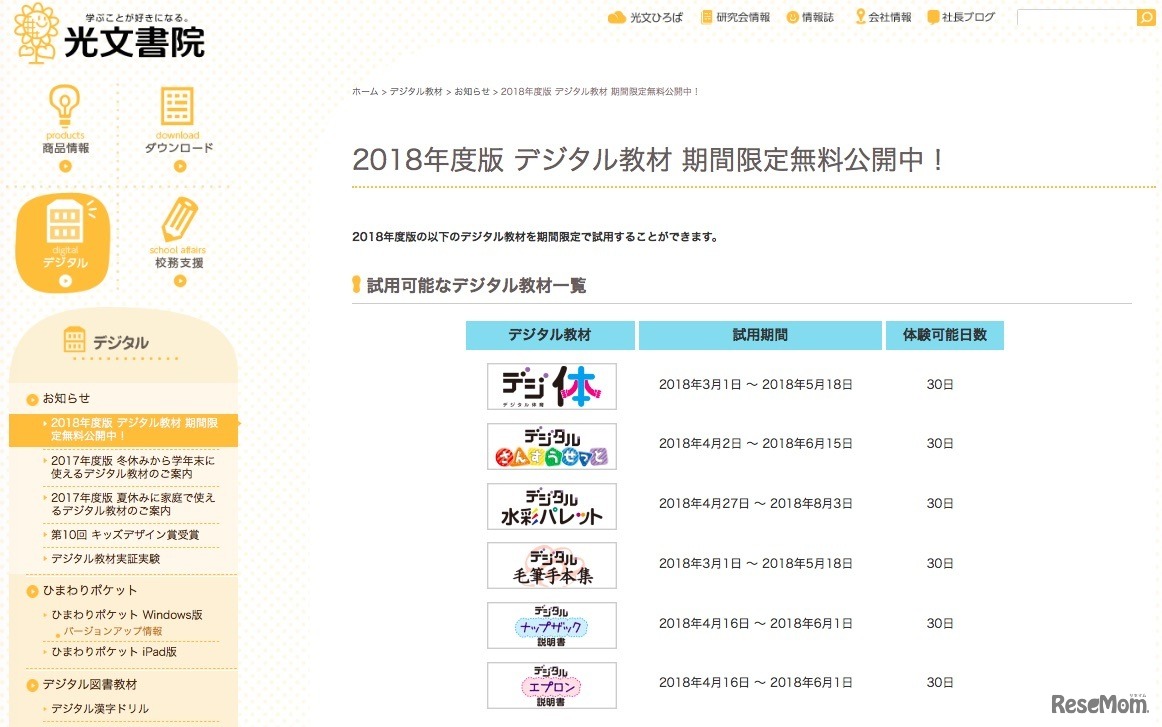Select 2018年度版 デジタル教材 期間限定 sidebar item
This screenshot has width=1162, height=727.
(x=124, y=430)
